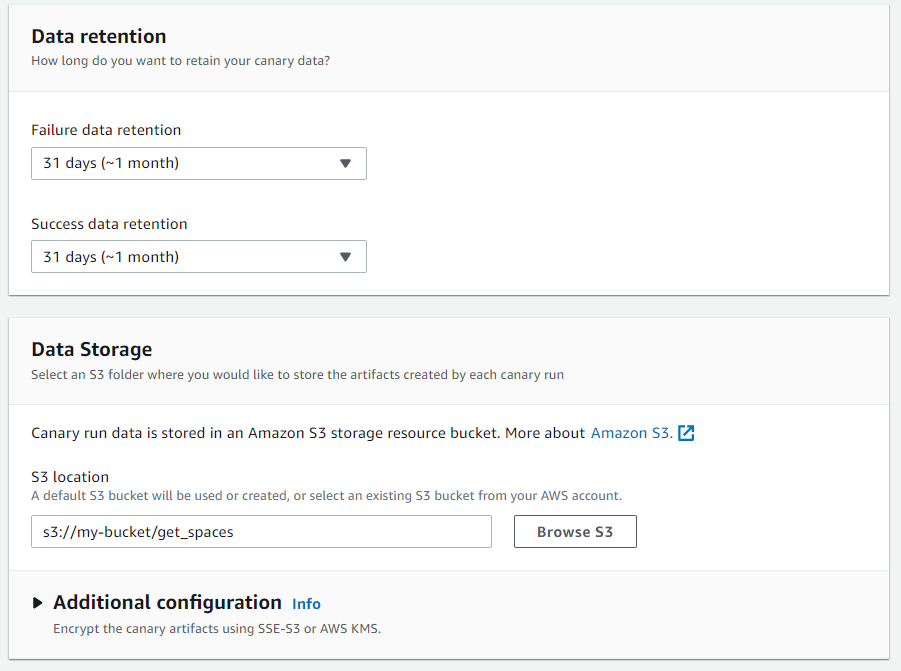The height and width of the screenshot is (671, 901).
Task: Click the Data retention section heading
Action: click(x=99, y=36)
